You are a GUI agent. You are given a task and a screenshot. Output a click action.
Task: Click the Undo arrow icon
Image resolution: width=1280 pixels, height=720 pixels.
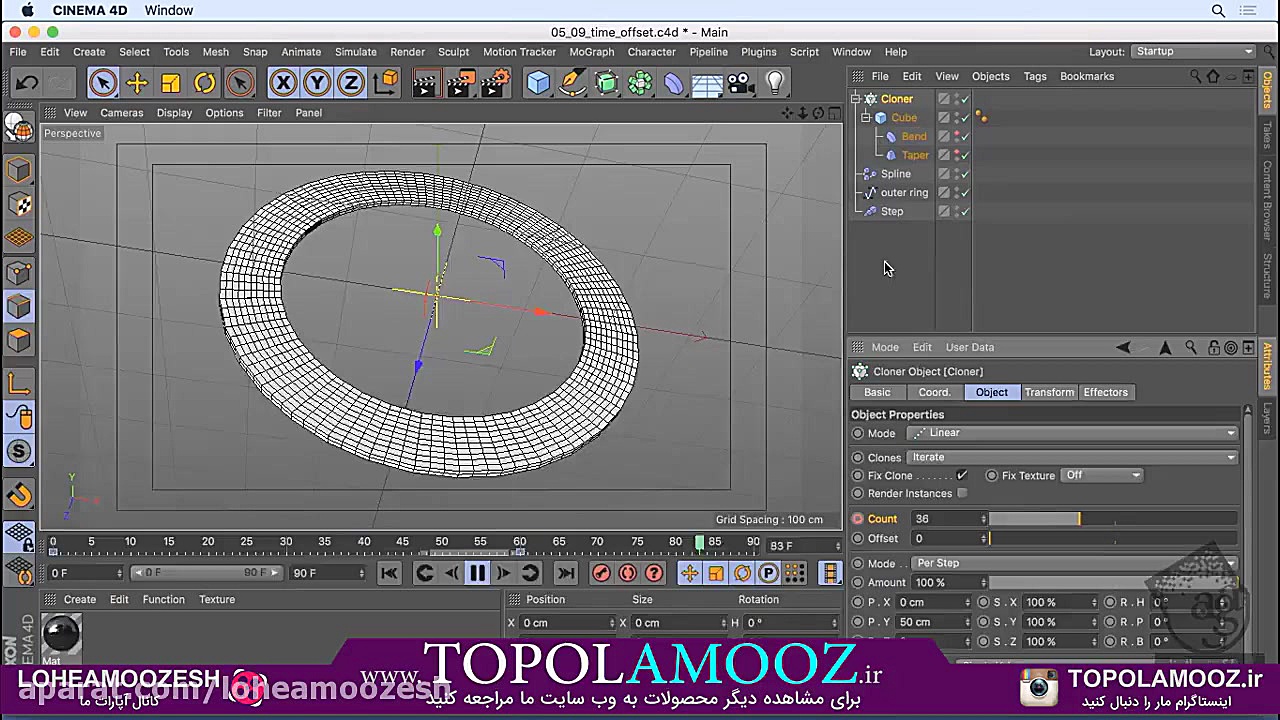27,83
